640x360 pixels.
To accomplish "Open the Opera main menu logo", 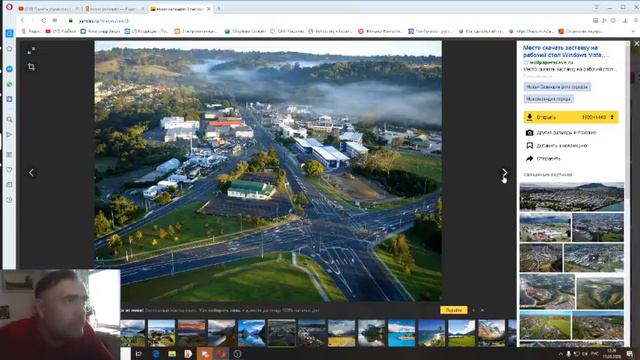I will coord(9,7).
